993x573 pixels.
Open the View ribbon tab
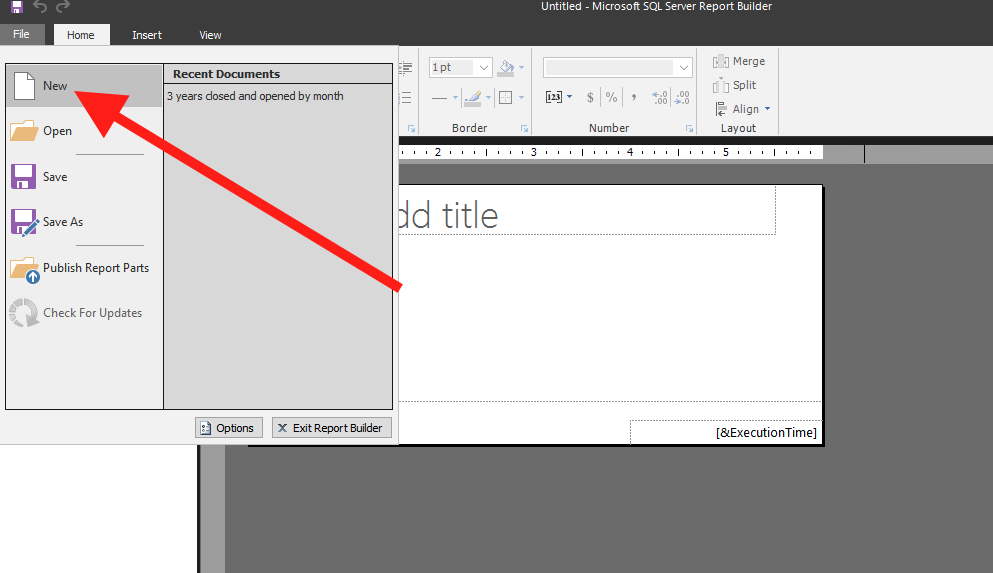tap(210, 35)
